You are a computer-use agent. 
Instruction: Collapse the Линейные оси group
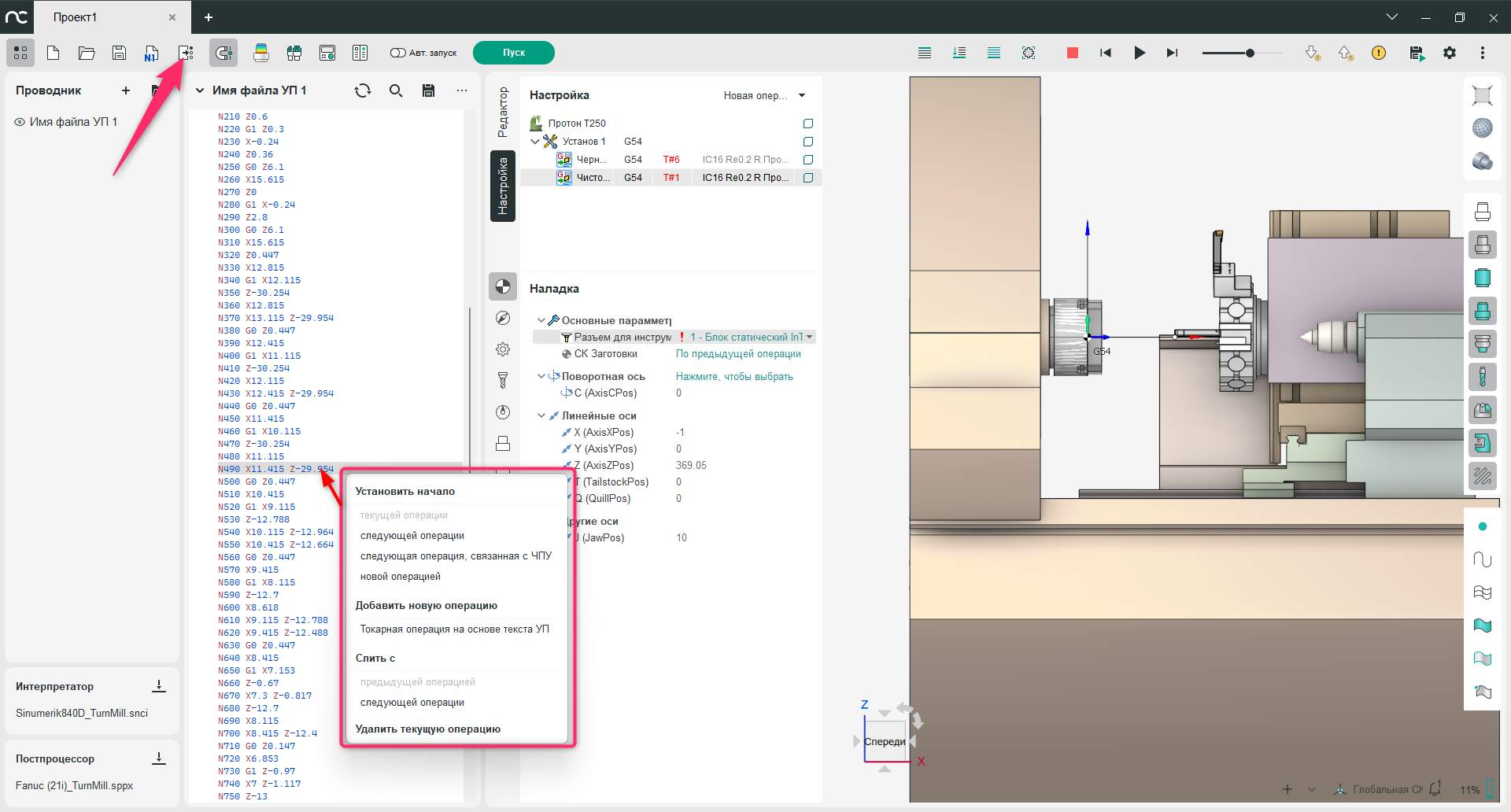click(541, 415)
